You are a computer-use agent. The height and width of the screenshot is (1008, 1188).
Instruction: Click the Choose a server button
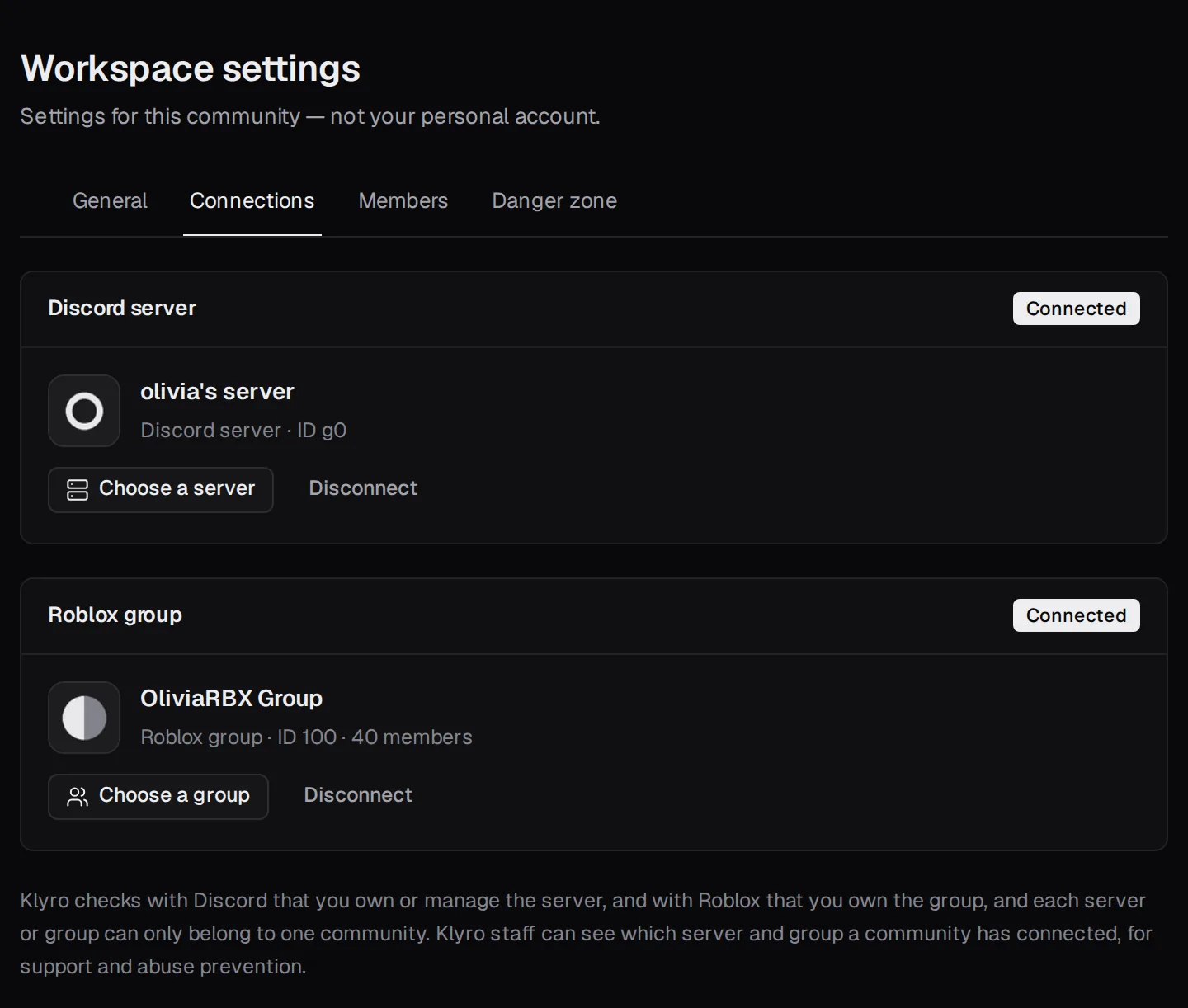click(161, 489)
